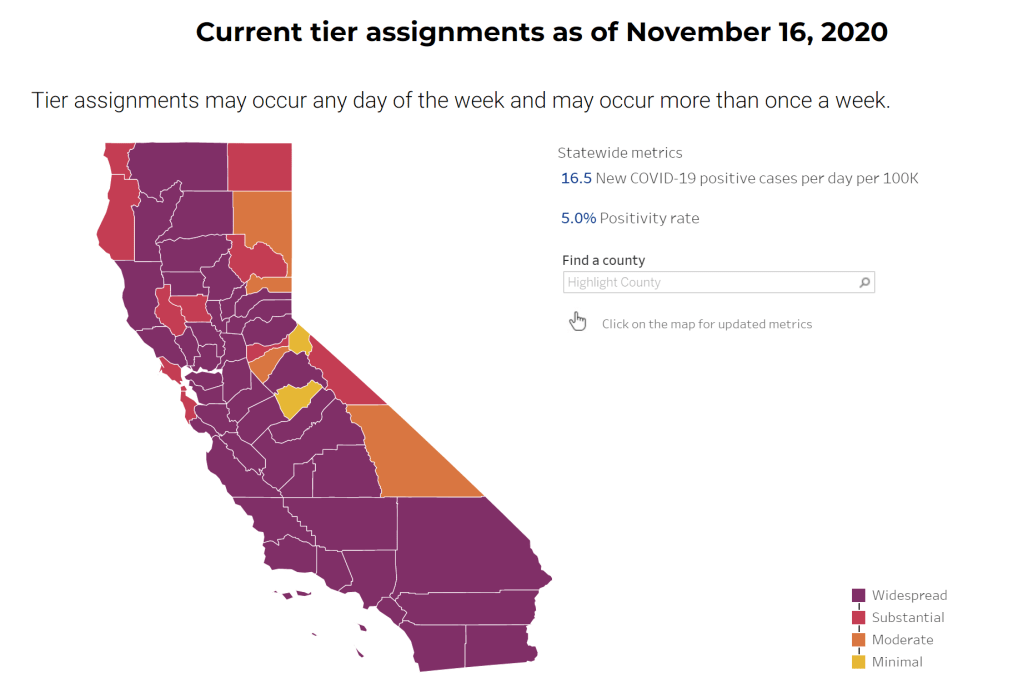Click purple Siskiyou County at top of map
The image size is (1023, 687).
(x=180, y=166)
